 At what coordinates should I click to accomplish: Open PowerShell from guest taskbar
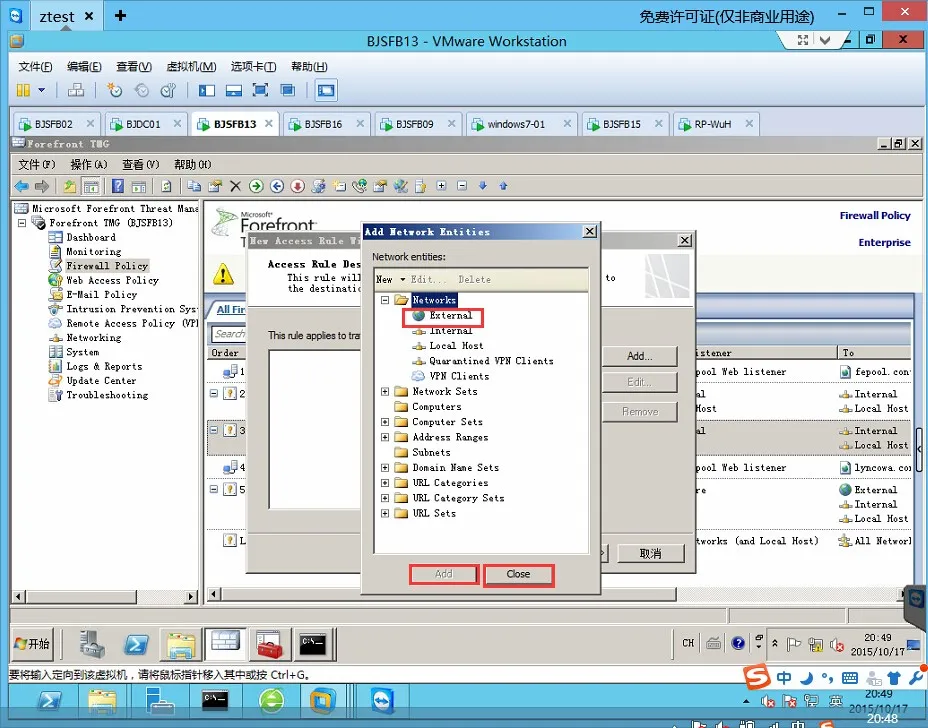click(x=136, y=645)
